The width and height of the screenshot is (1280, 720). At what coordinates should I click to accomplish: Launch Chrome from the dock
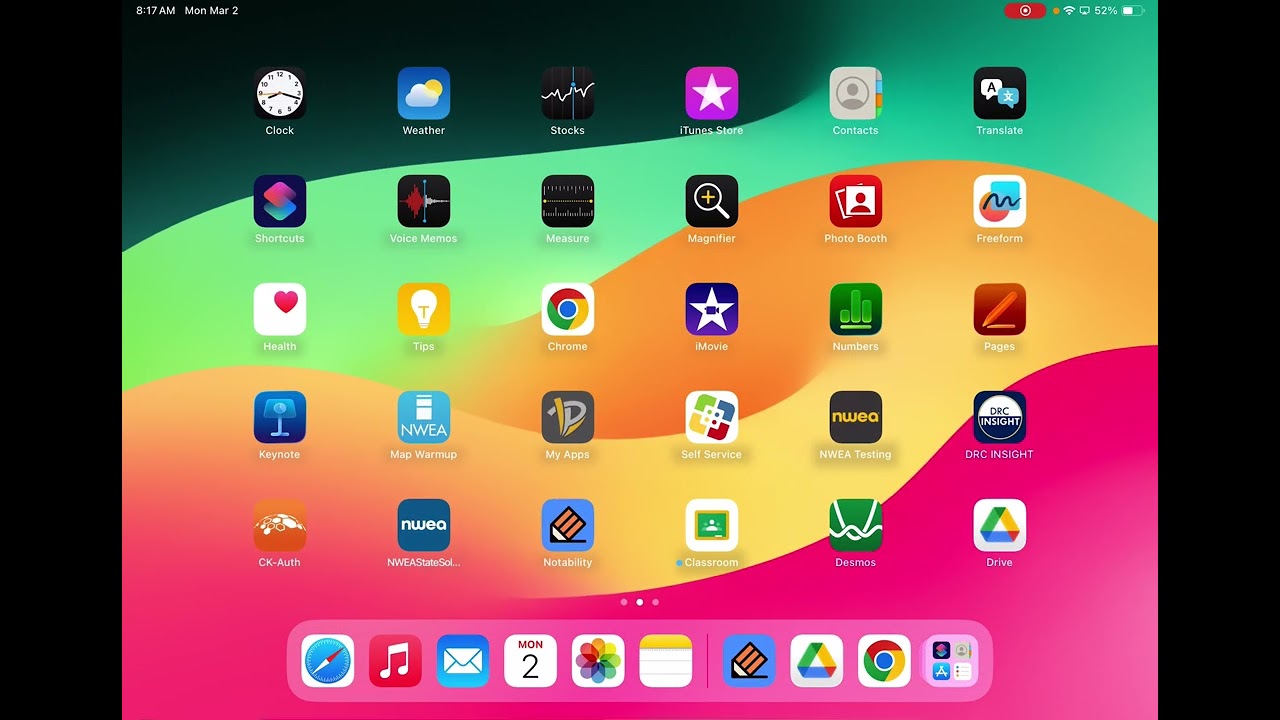pyautogui.click(x=884, y=661)
